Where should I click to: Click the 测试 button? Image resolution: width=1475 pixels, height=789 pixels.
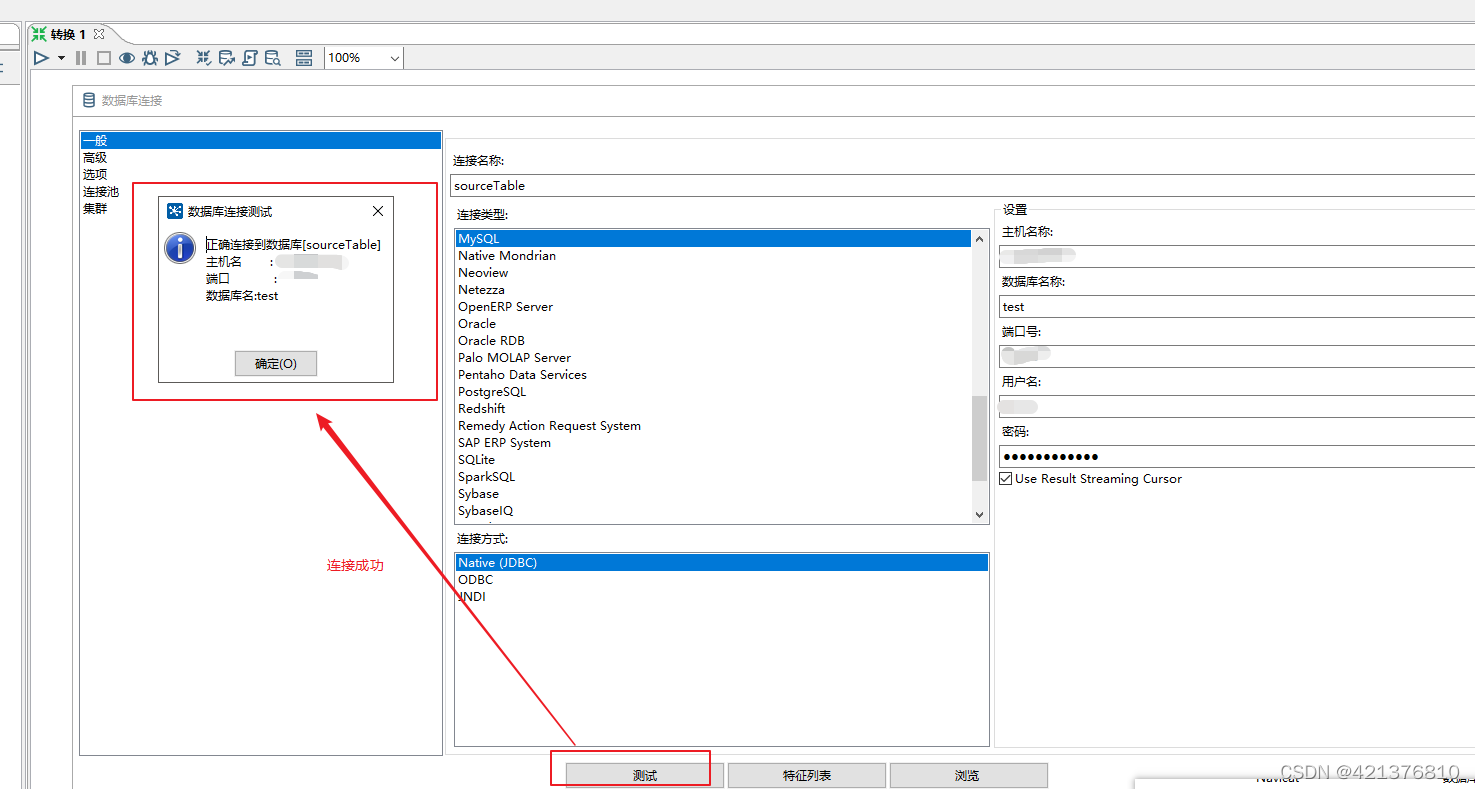[x=644, y=776]
